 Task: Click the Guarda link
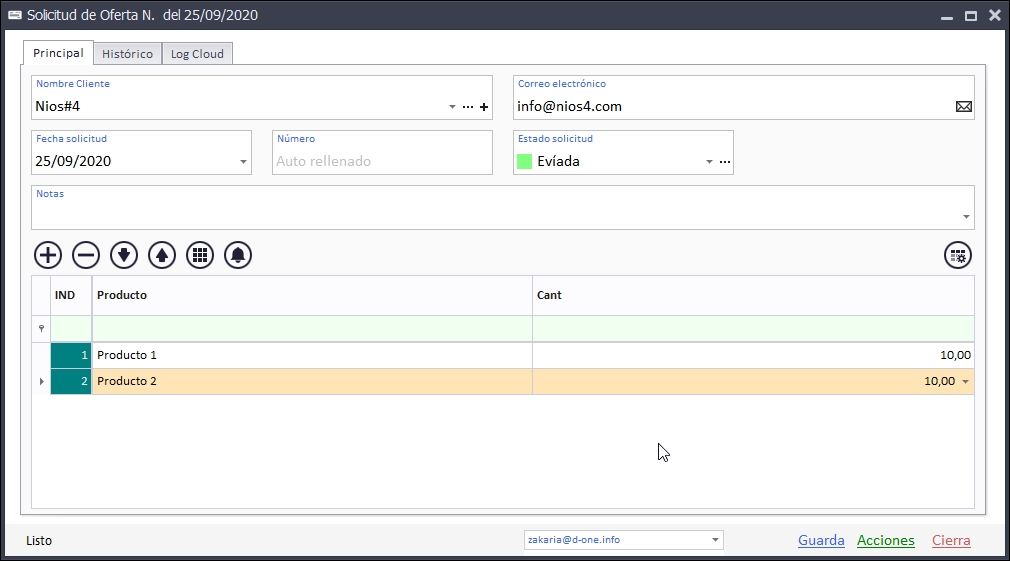821,540
